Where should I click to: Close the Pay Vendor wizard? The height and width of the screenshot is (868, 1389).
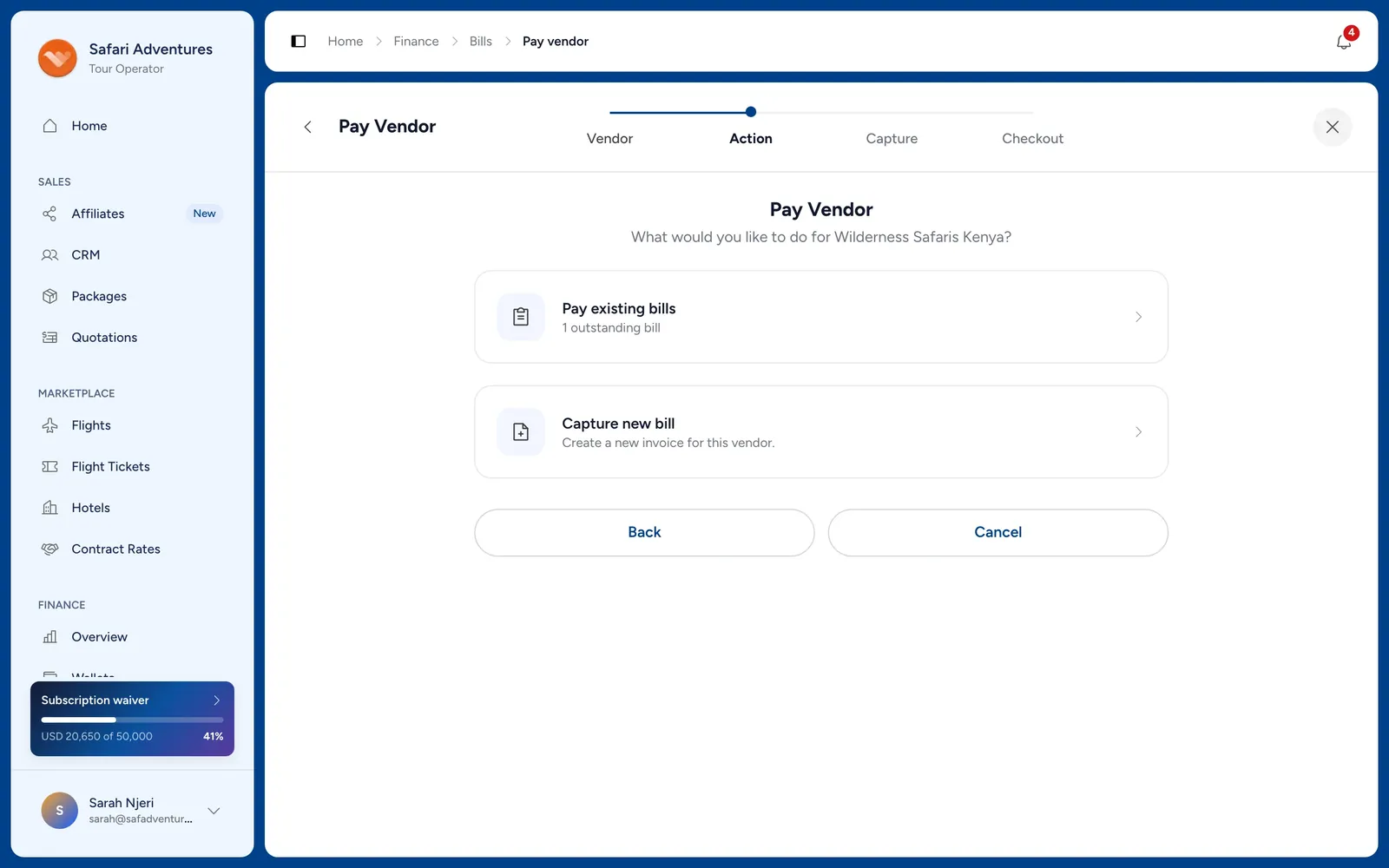click(x=1333, y=127)
